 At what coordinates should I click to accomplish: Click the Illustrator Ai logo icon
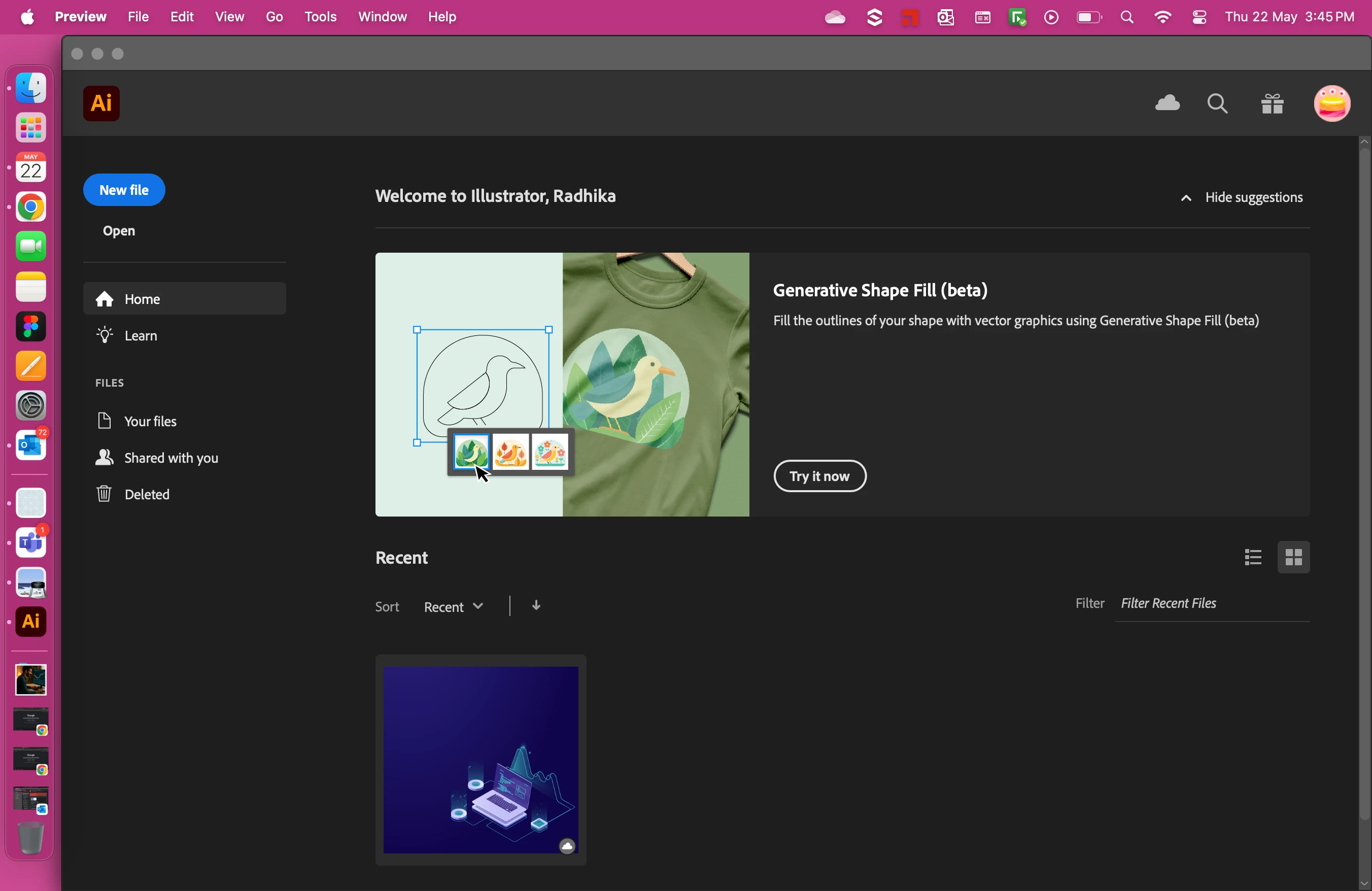pyautogui.click(x=101, y=104)
